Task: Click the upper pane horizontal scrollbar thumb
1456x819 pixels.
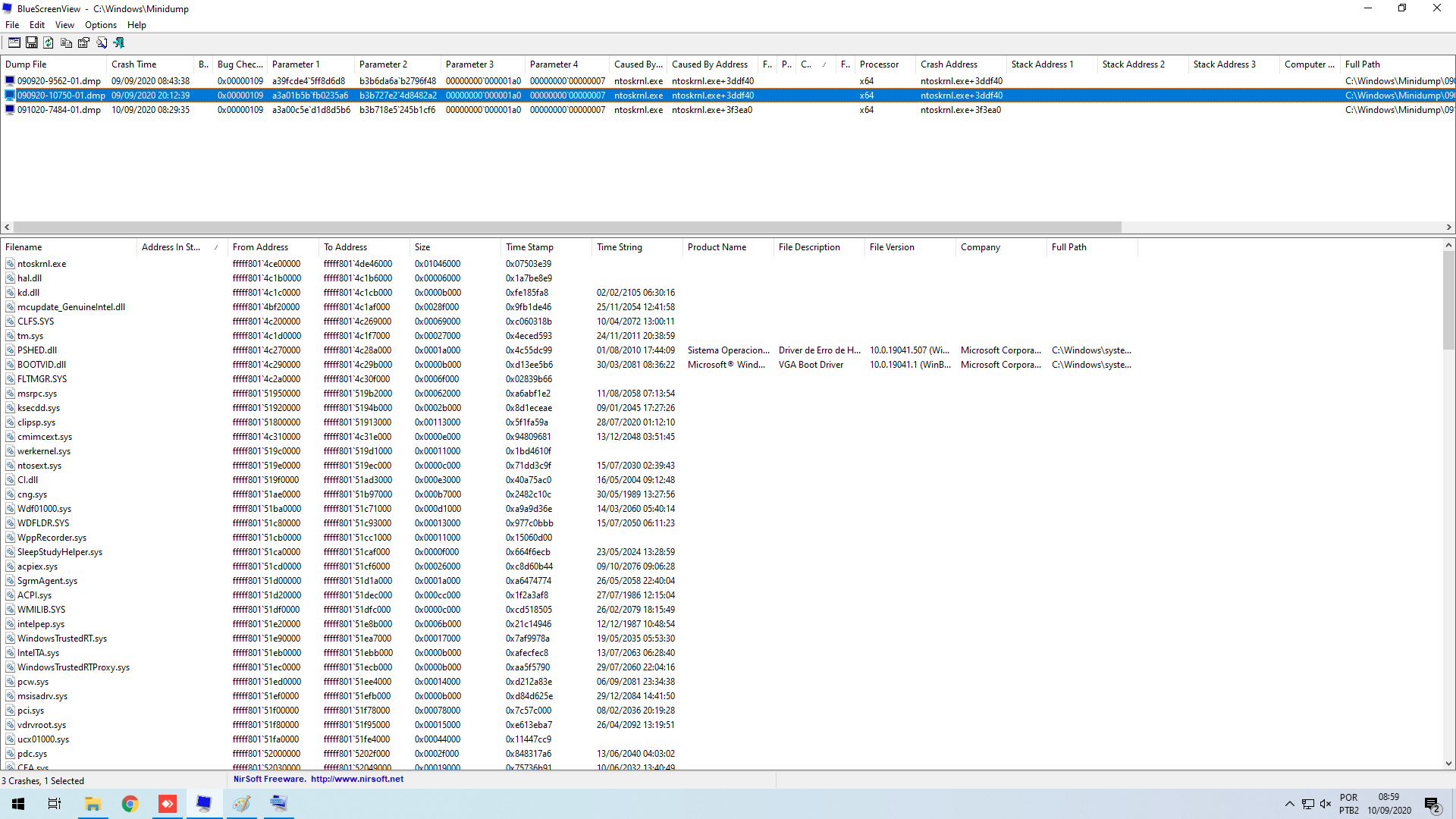Action: [567, 227]
